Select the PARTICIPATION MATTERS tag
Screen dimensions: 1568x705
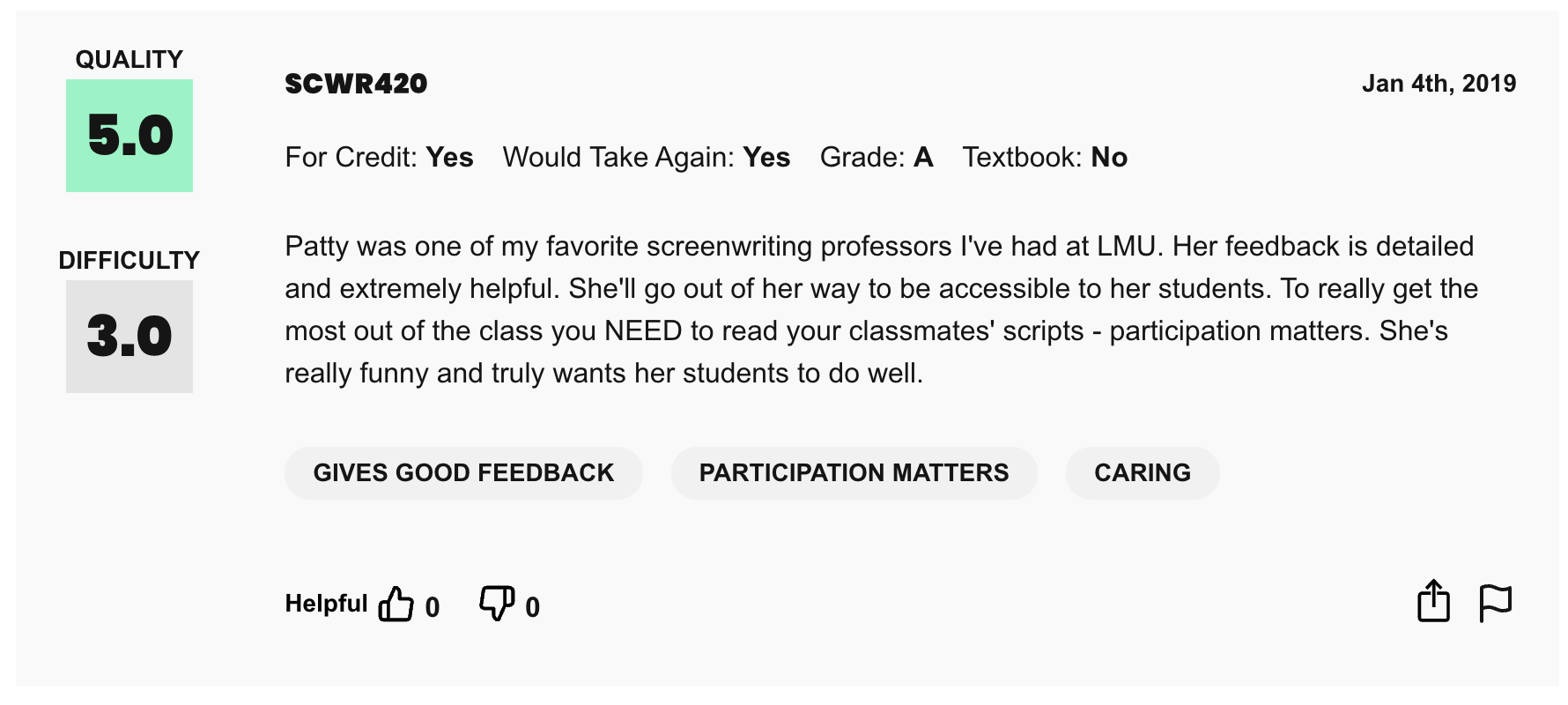tap(854, 472)
